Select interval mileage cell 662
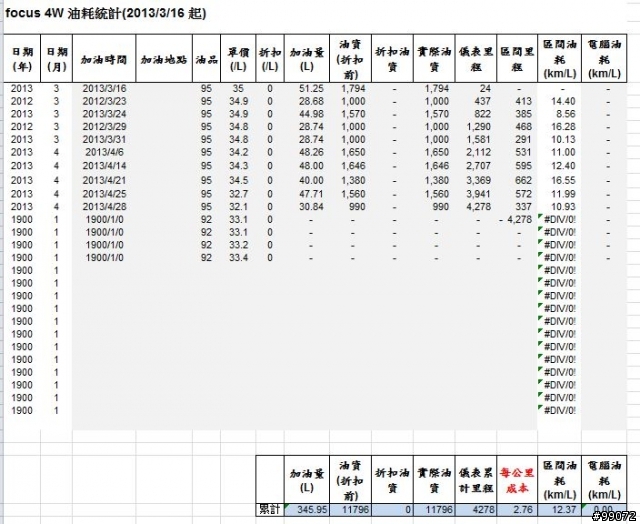Screen dimensions: 640x524 click(523, 180)
